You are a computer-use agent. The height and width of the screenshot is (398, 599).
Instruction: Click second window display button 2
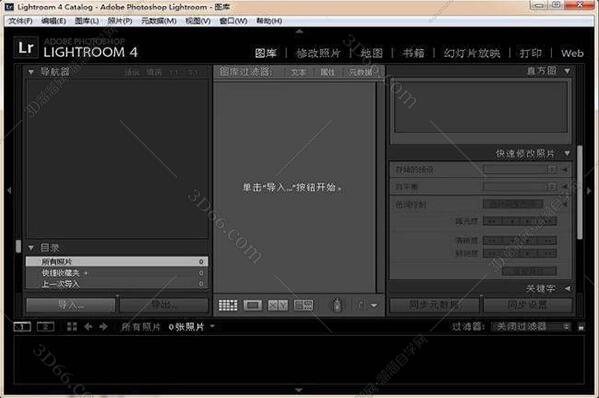[45, 327]
